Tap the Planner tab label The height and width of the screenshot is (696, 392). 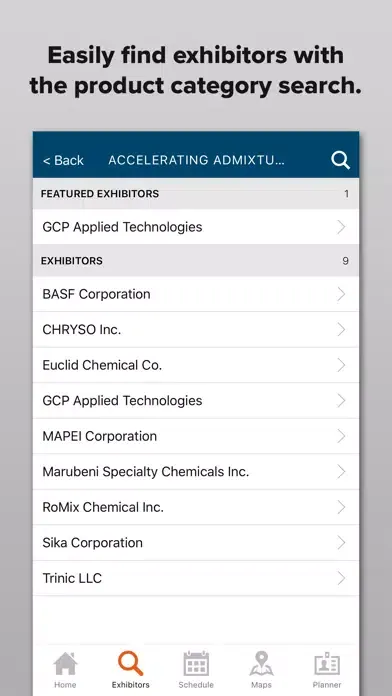(x=327, y=685)
